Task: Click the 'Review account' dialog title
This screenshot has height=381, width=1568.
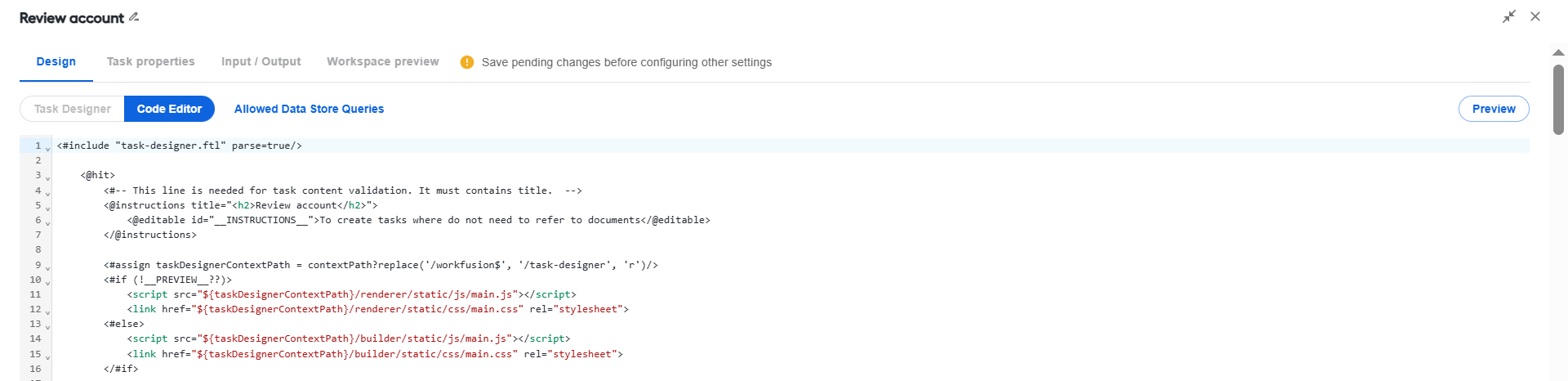Action: 72,18
